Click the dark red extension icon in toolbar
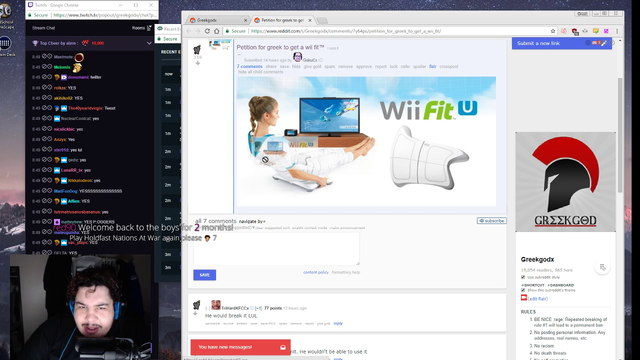Viewport: 640px width, 360px height. (575, 31)
